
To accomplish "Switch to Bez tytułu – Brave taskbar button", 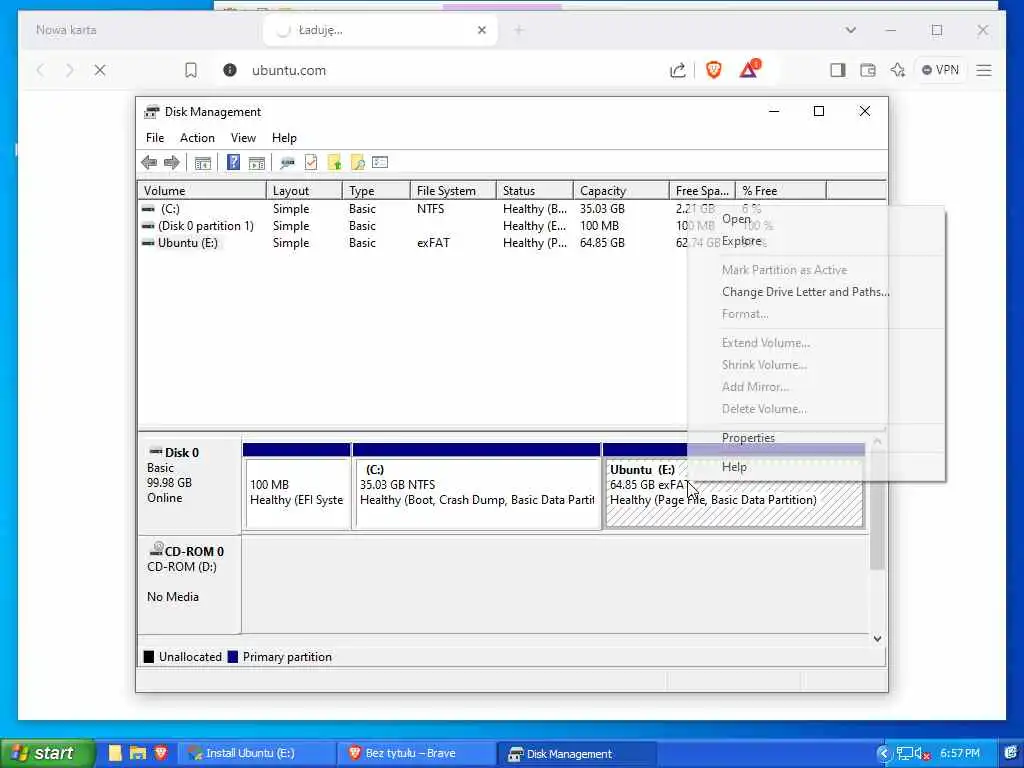I will point(416,753).
